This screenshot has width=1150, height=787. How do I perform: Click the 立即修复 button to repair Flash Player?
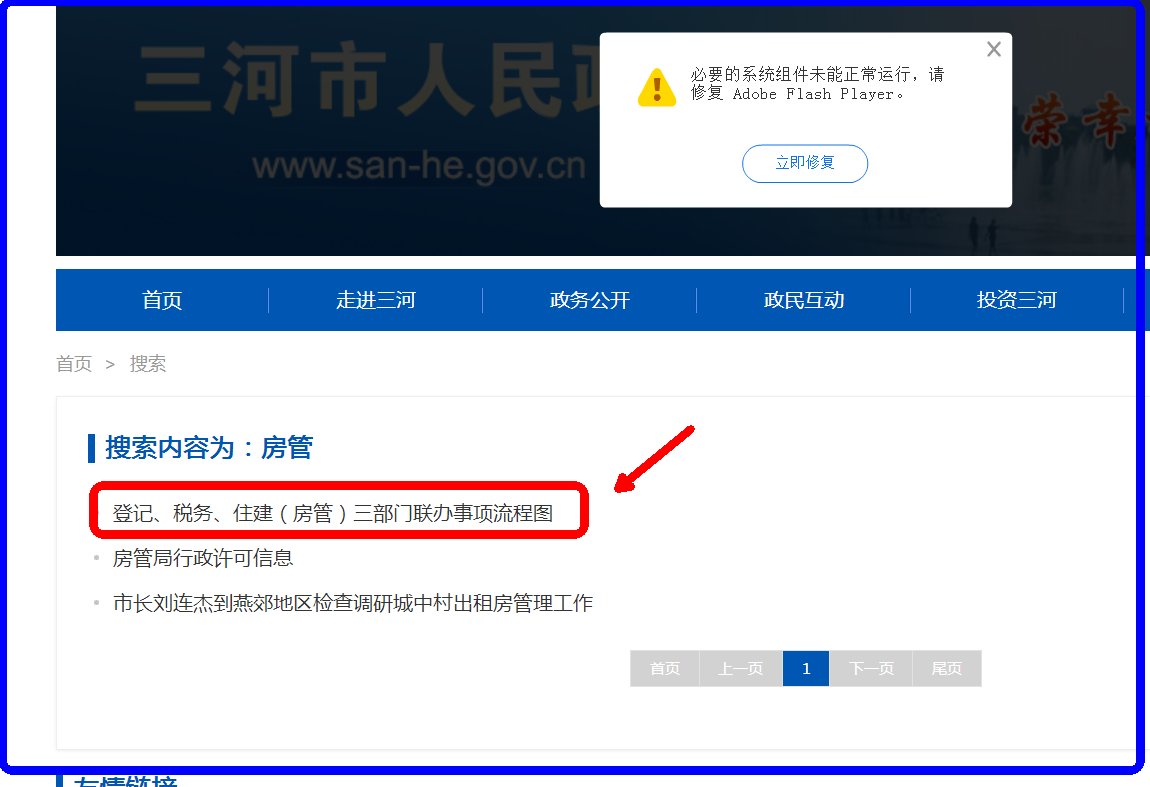pyautogui.click(x=804, y=163)
